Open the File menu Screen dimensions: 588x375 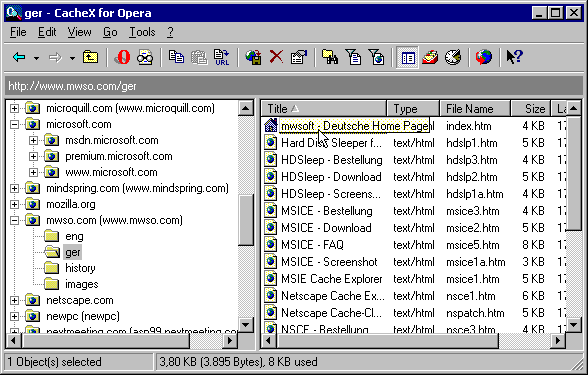tap(18, 32)
